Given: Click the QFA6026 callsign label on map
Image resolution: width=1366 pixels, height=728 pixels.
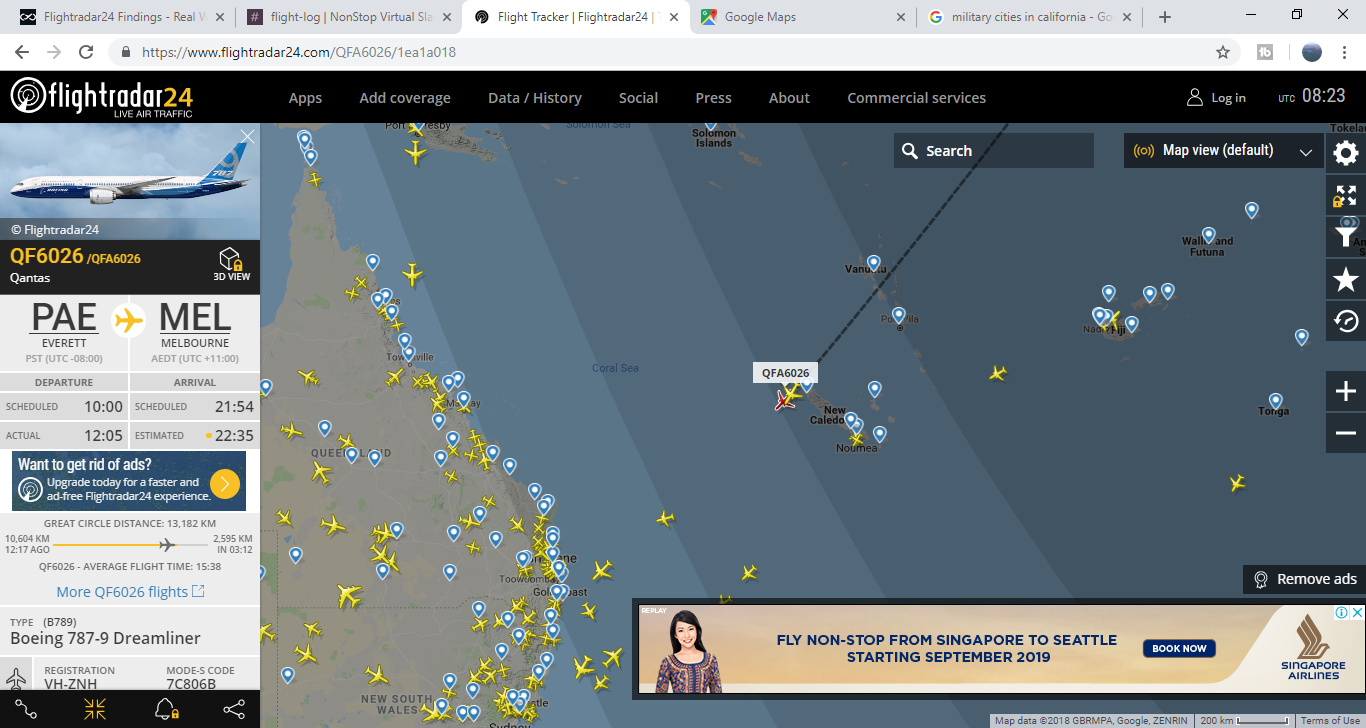Looking at the screenshot, I should tap(785, 373).
